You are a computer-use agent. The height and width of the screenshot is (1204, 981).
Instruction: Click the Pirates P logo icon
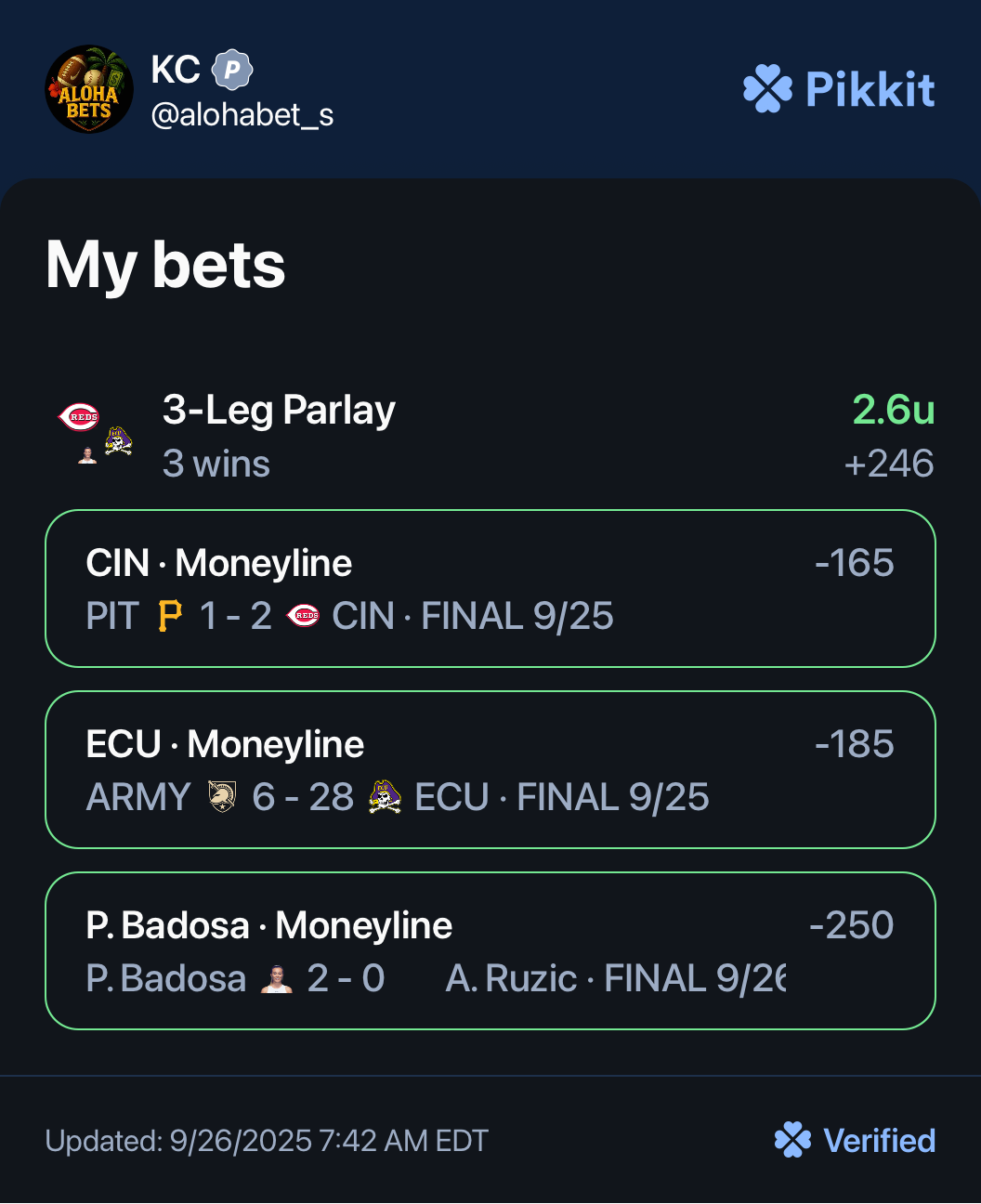[x=170, y=616]
